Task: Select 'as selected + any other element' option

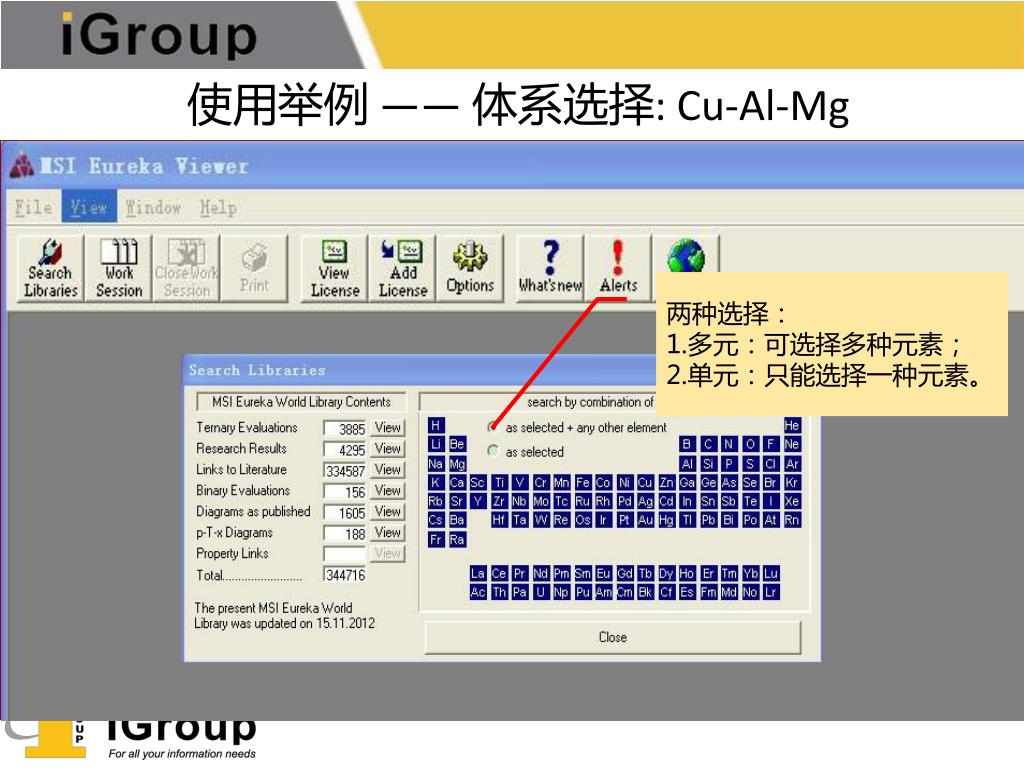Action: pyautogui.click(x=493, y=427)
